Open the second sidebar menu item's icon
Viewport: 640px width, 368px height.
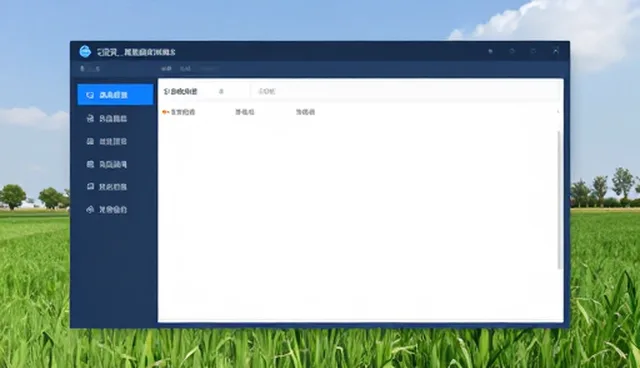[90, 118]
